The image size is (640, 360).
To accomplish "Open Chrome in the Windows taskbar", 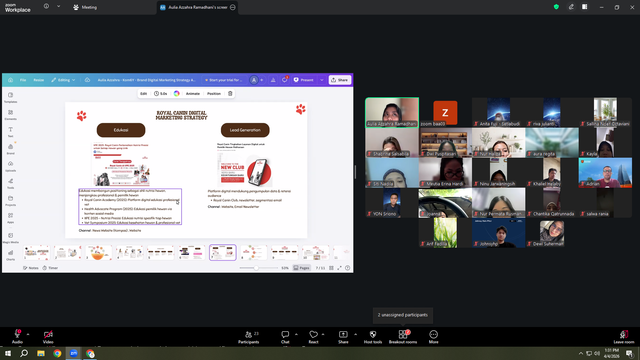I will (x=57, y=353).
